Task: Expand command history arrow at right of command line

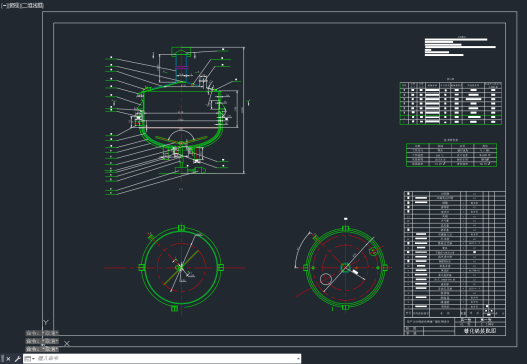Action: 298,359
